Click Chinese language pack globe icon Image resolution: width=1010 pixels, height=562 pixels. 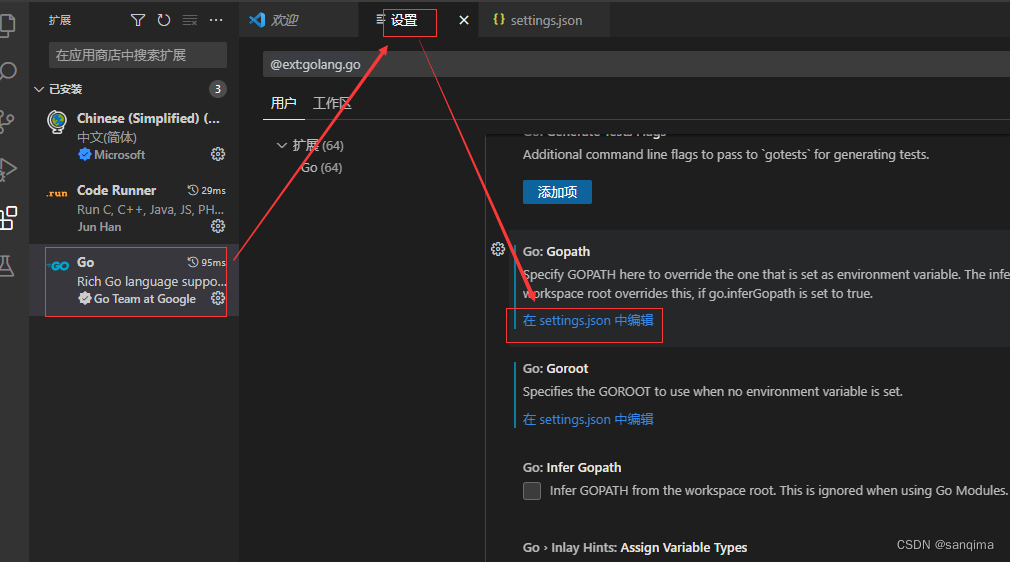coord(57,121)
